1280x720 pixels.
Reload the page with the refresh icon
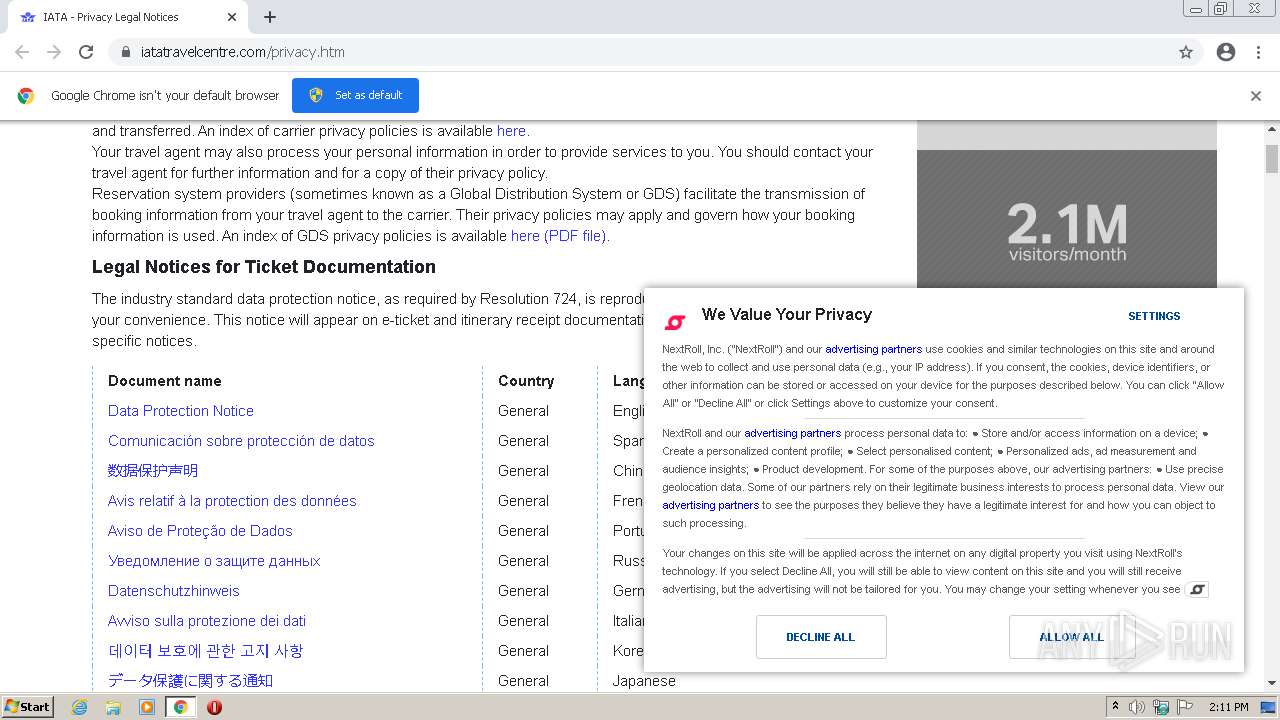click(x=86, y=52)
